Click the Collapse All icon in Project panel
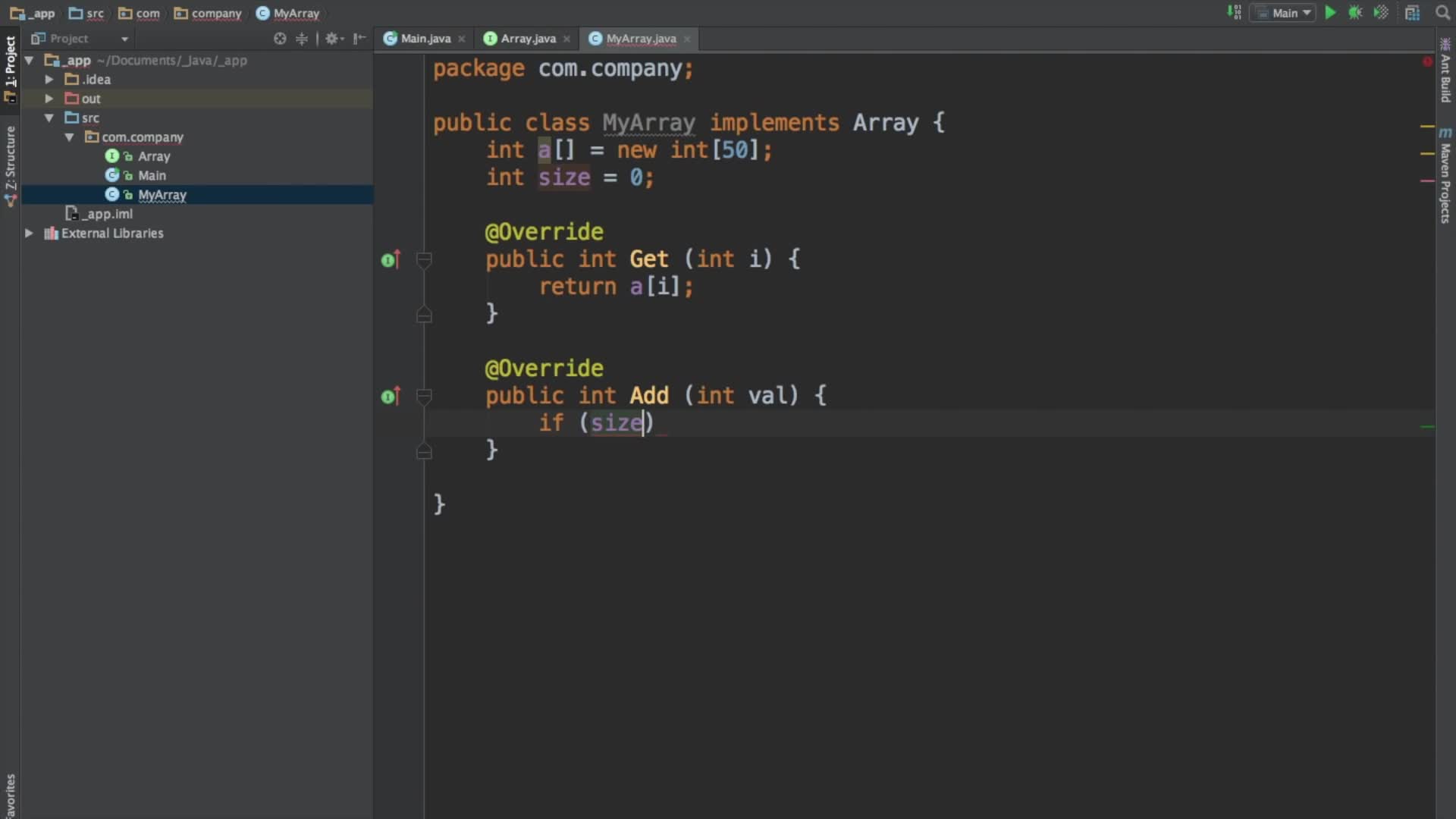This screenshot has width=1456, height=819. [302, 39]
